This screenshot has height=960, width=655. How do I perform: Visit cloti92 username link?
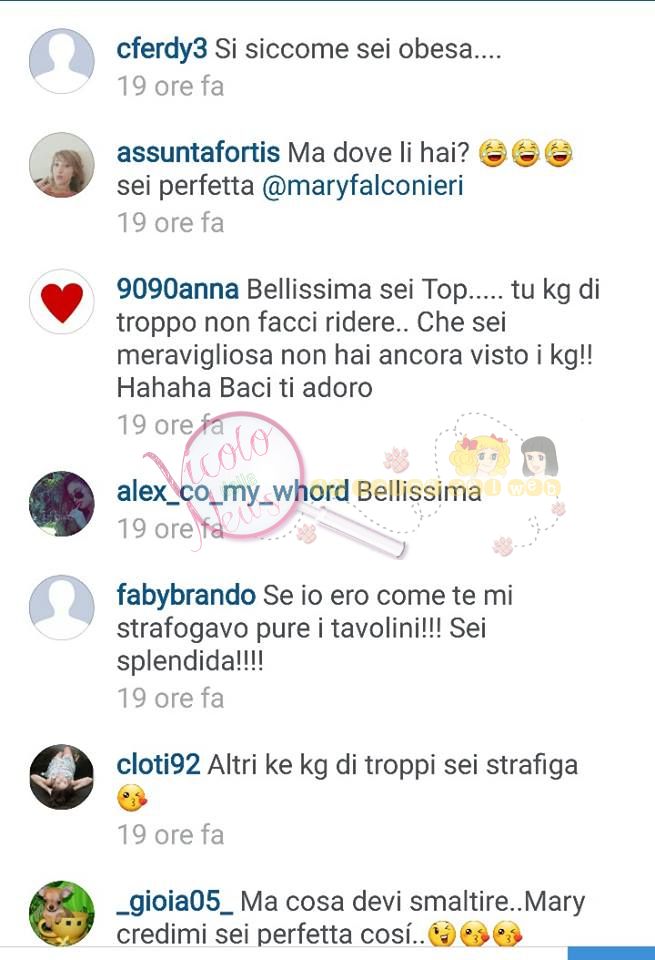pyautogui.click(x=158, y=765)
